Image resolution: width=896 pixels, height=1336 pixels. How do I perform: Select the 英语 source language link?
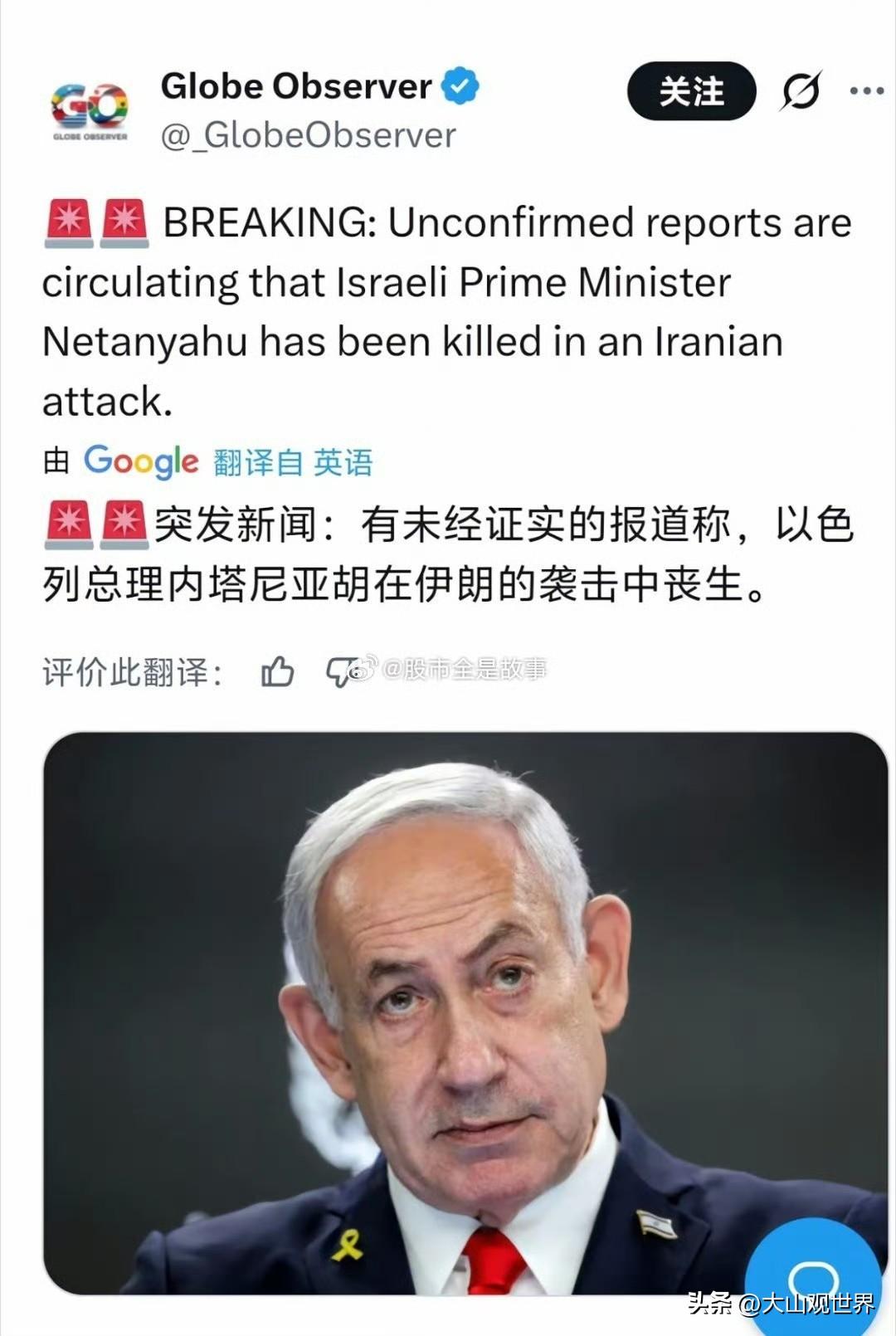(343, 462)
